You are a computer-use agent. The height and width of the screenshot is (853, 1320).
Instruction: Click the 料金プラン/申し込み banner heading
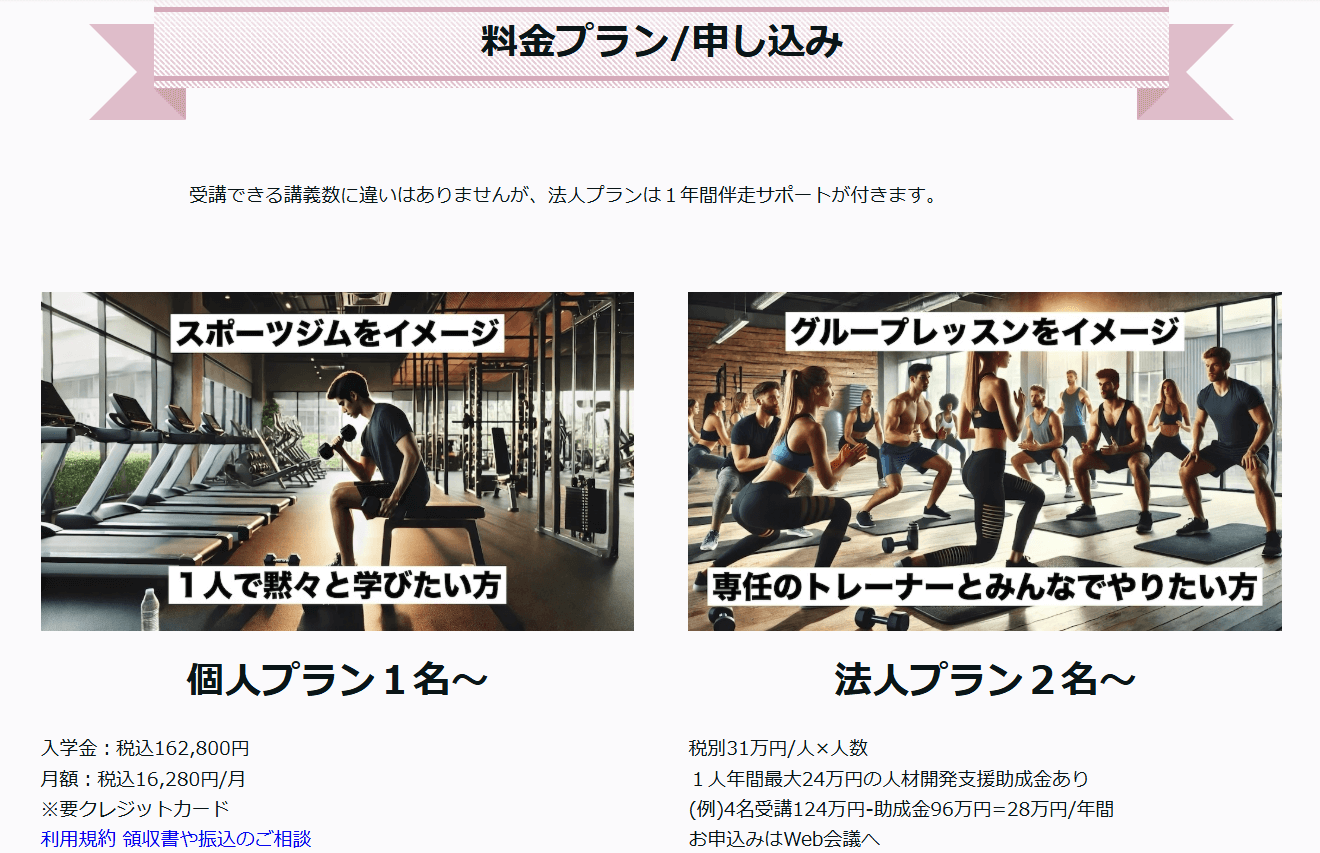(x=661, y=42)
